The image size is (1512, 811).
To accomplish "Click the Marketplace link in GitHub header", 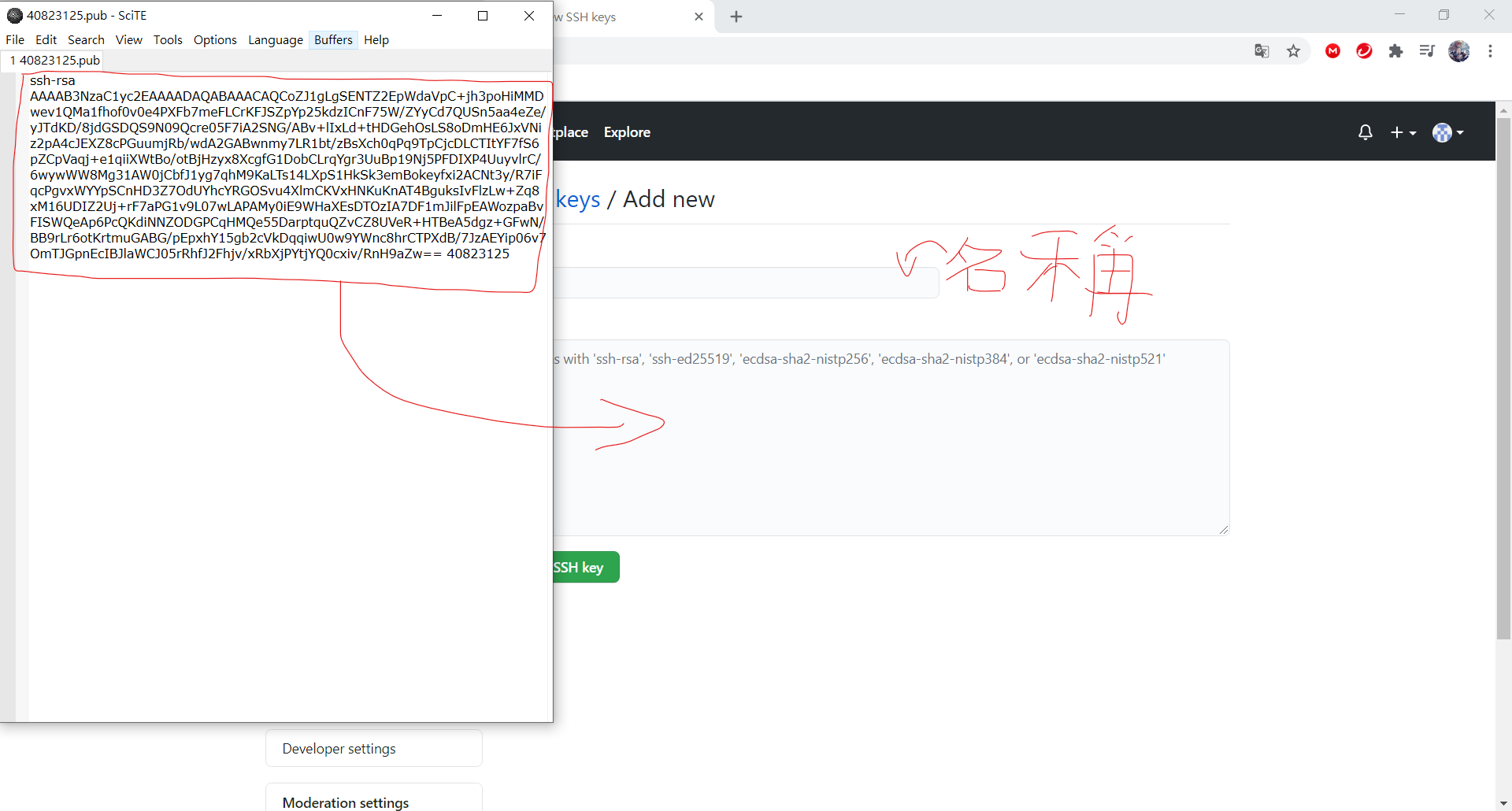I will (571, 132).
